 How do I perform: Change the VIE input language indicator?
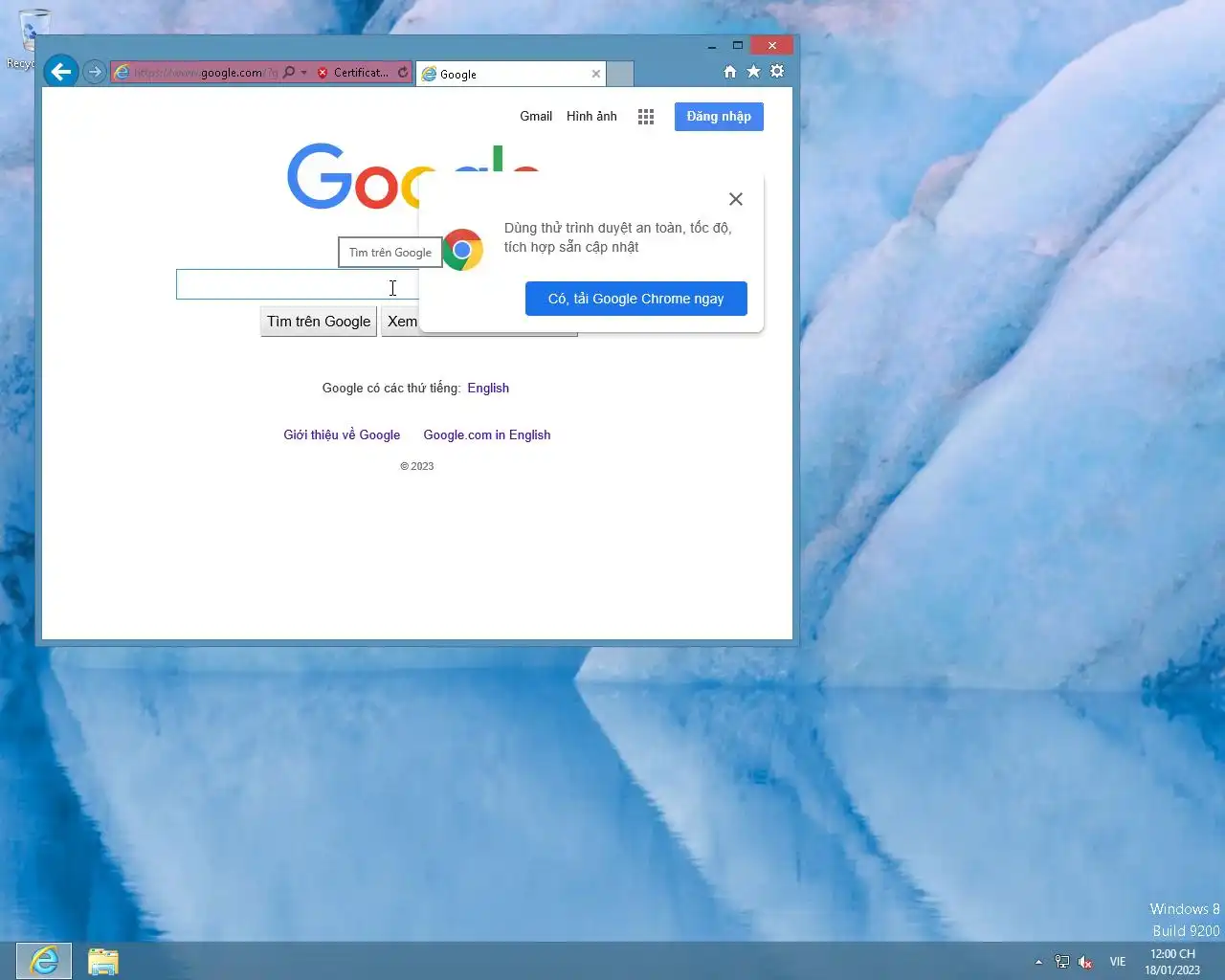pyautogui.click(x=1118, y=962)
